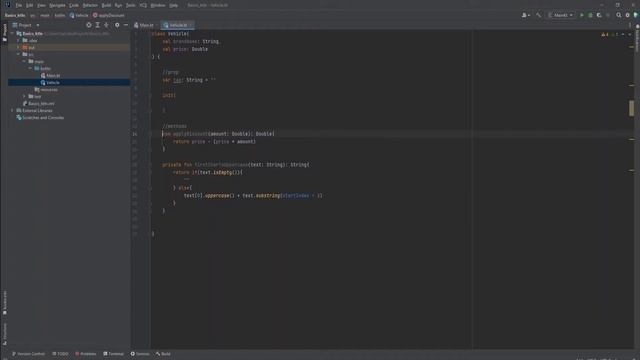Open the Refactor menu
This screenshot has width=640, height=360.
coord(90,5)
